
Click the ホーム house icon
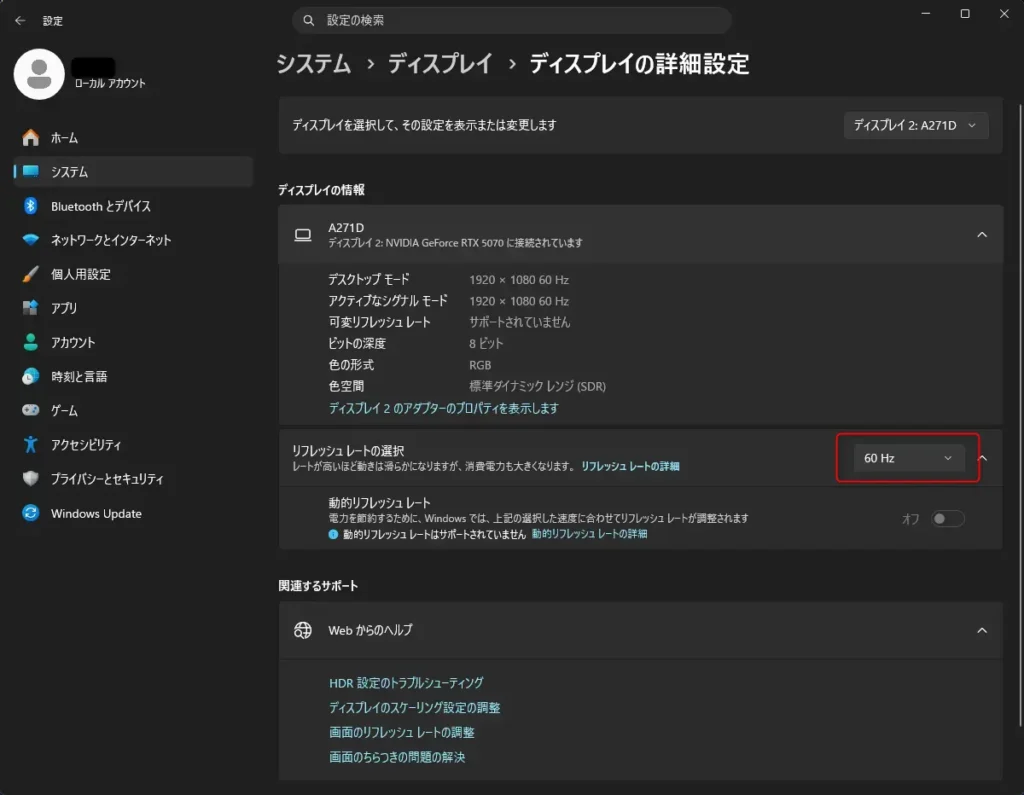click(x=30, y=138)
